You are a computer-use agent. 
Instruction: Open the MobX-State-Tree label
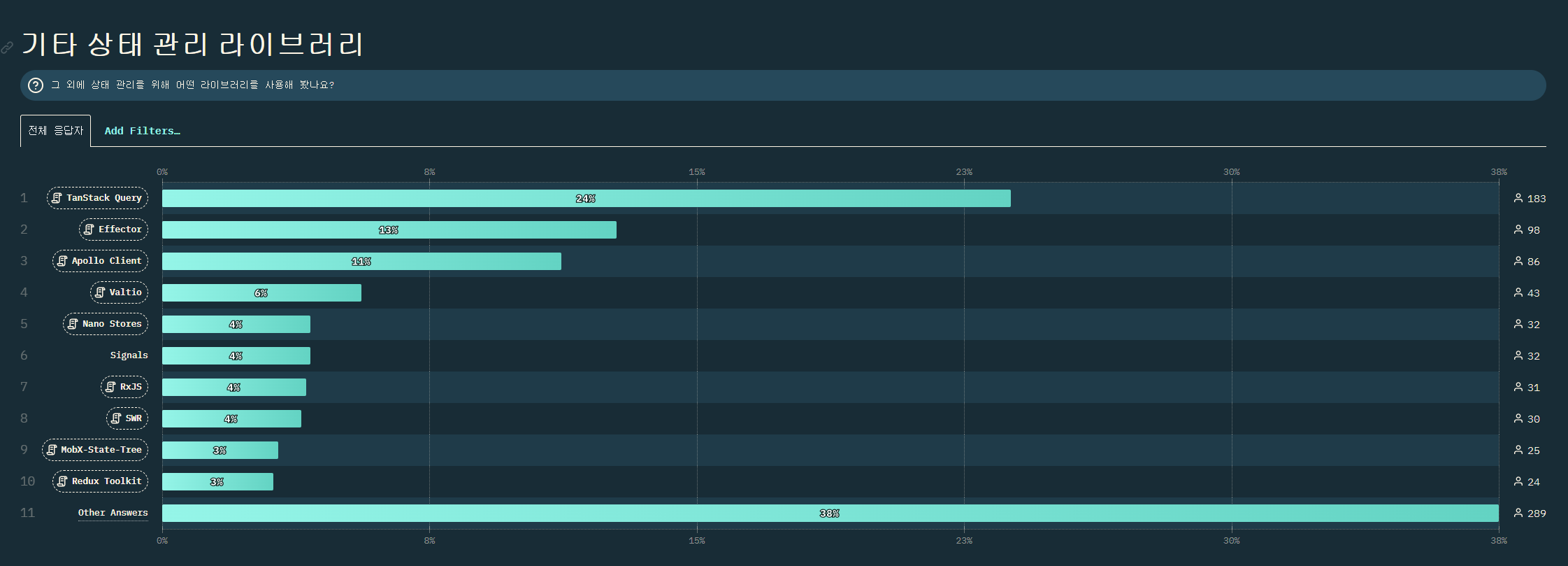(x=95, y=450)
